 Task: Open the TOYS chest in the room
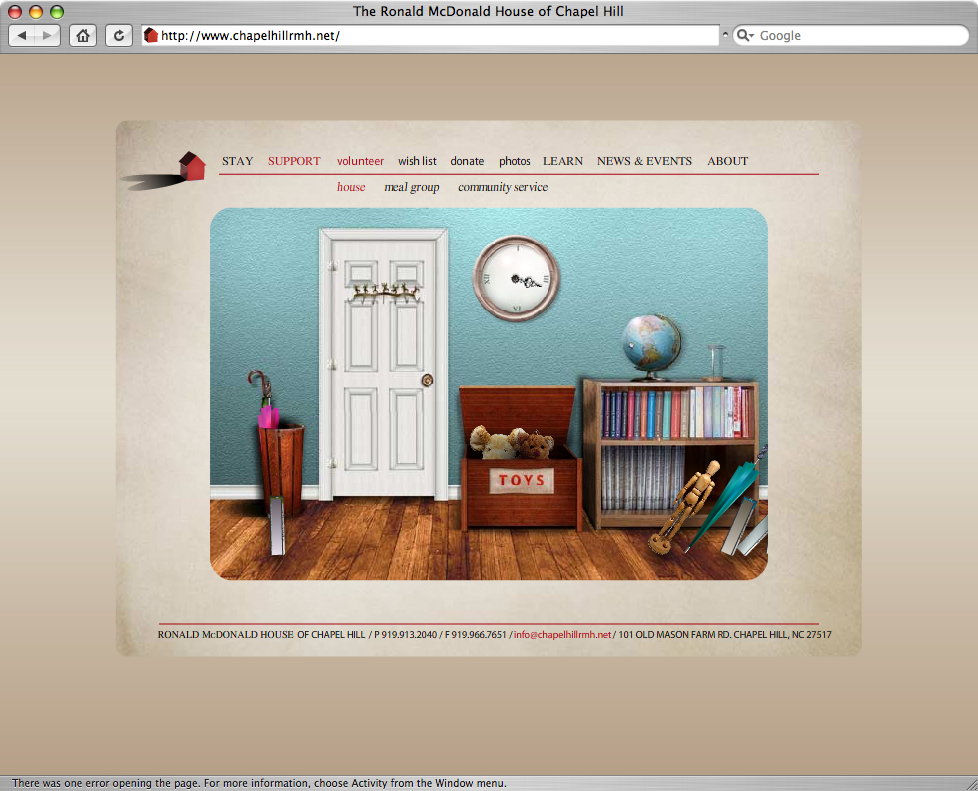(520, 459)
